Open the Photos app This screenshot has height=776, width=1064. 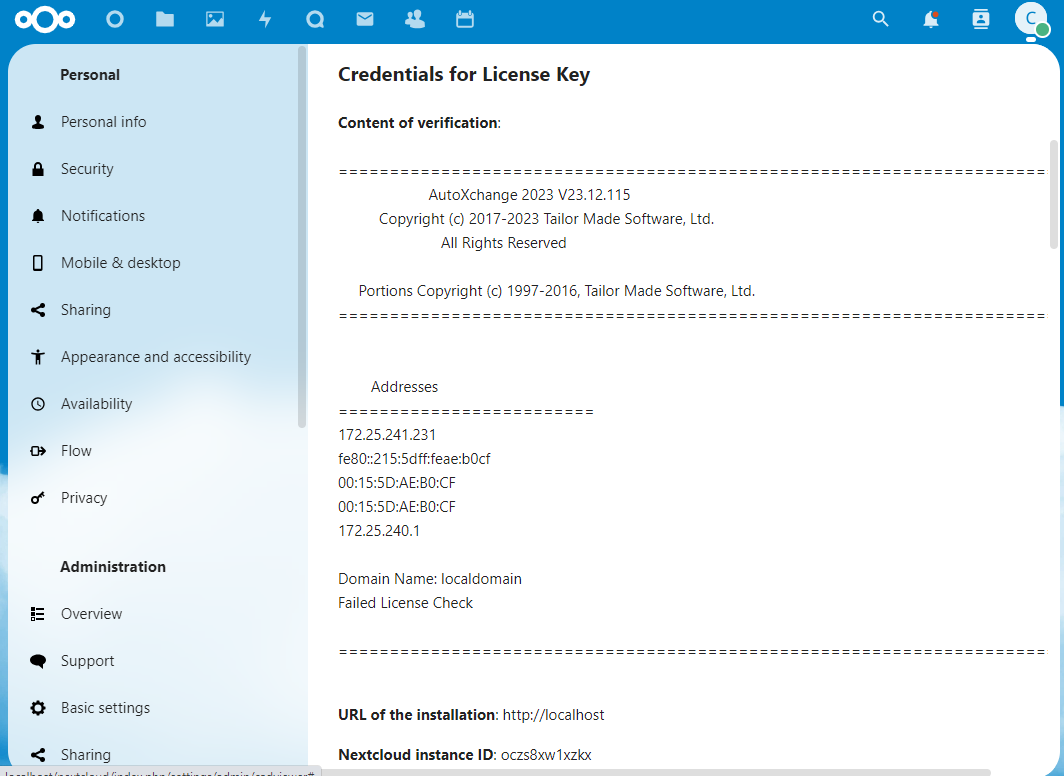215,20
